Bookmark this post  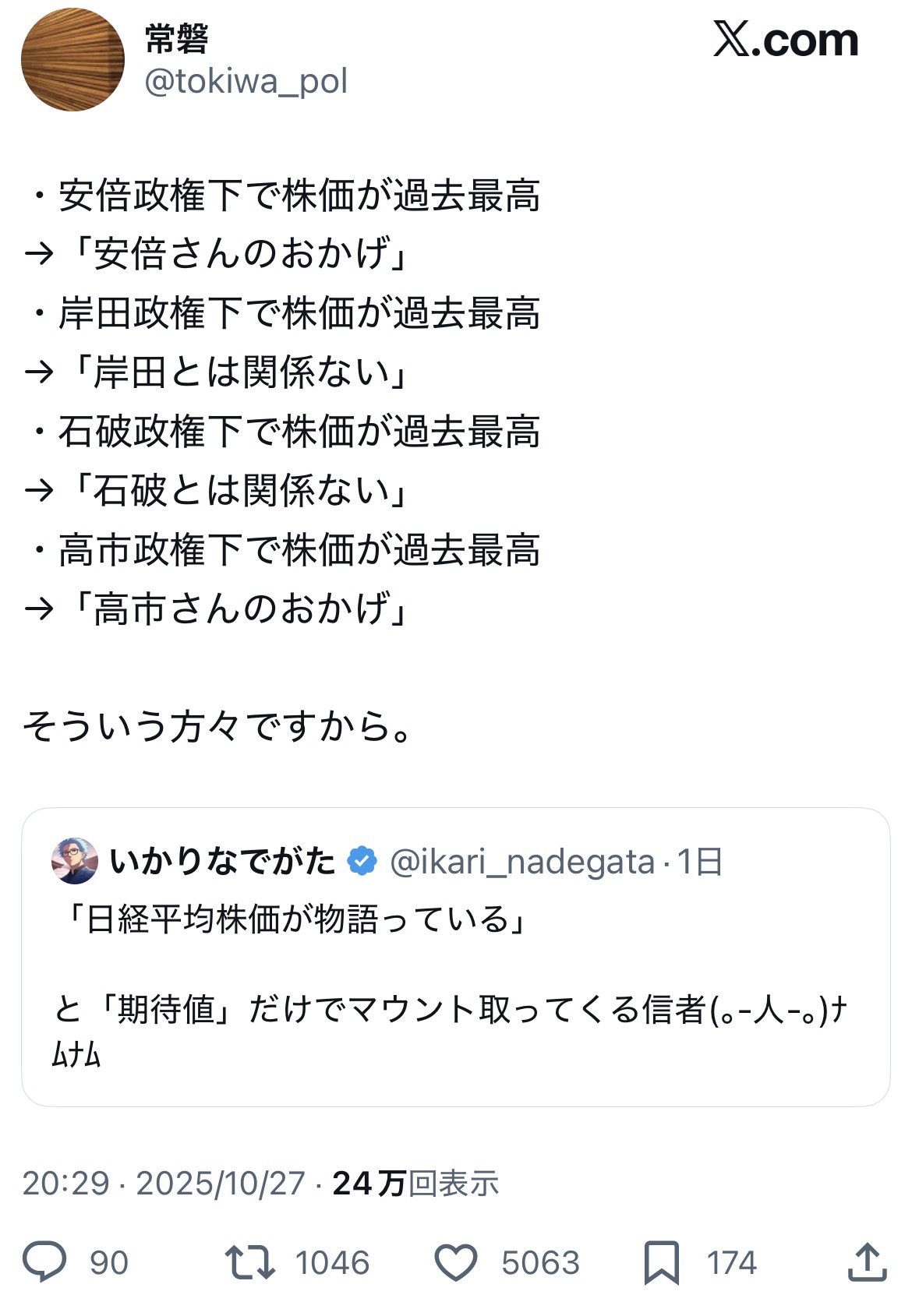click(x=661, y=1262)
